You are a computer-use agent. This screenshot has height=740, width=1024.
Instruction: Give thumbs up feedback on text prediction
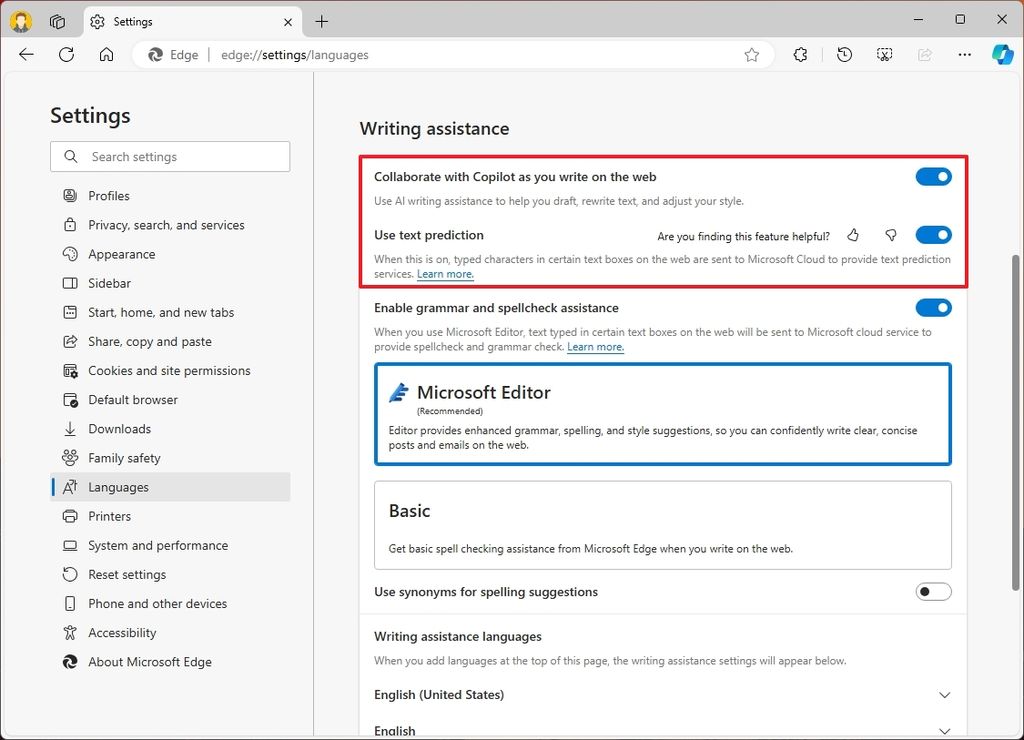click(x=852, y=236)
